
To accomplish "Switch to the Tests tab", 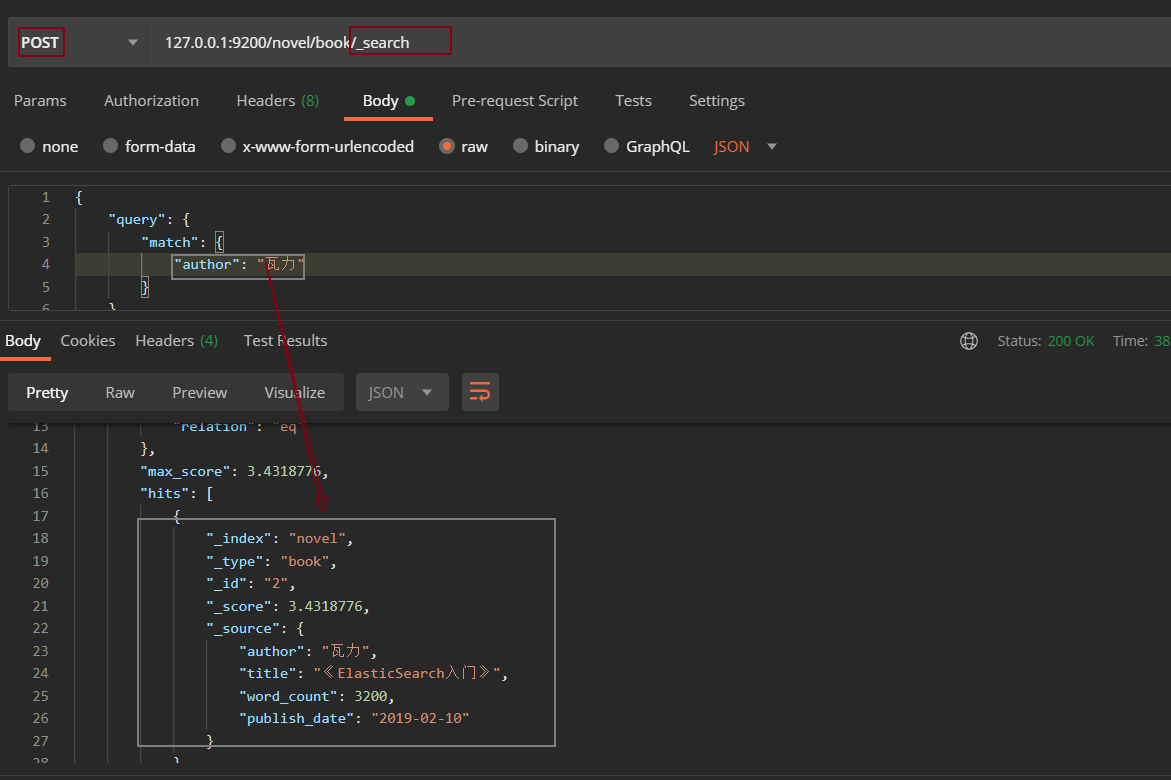I will click(633, 101).
